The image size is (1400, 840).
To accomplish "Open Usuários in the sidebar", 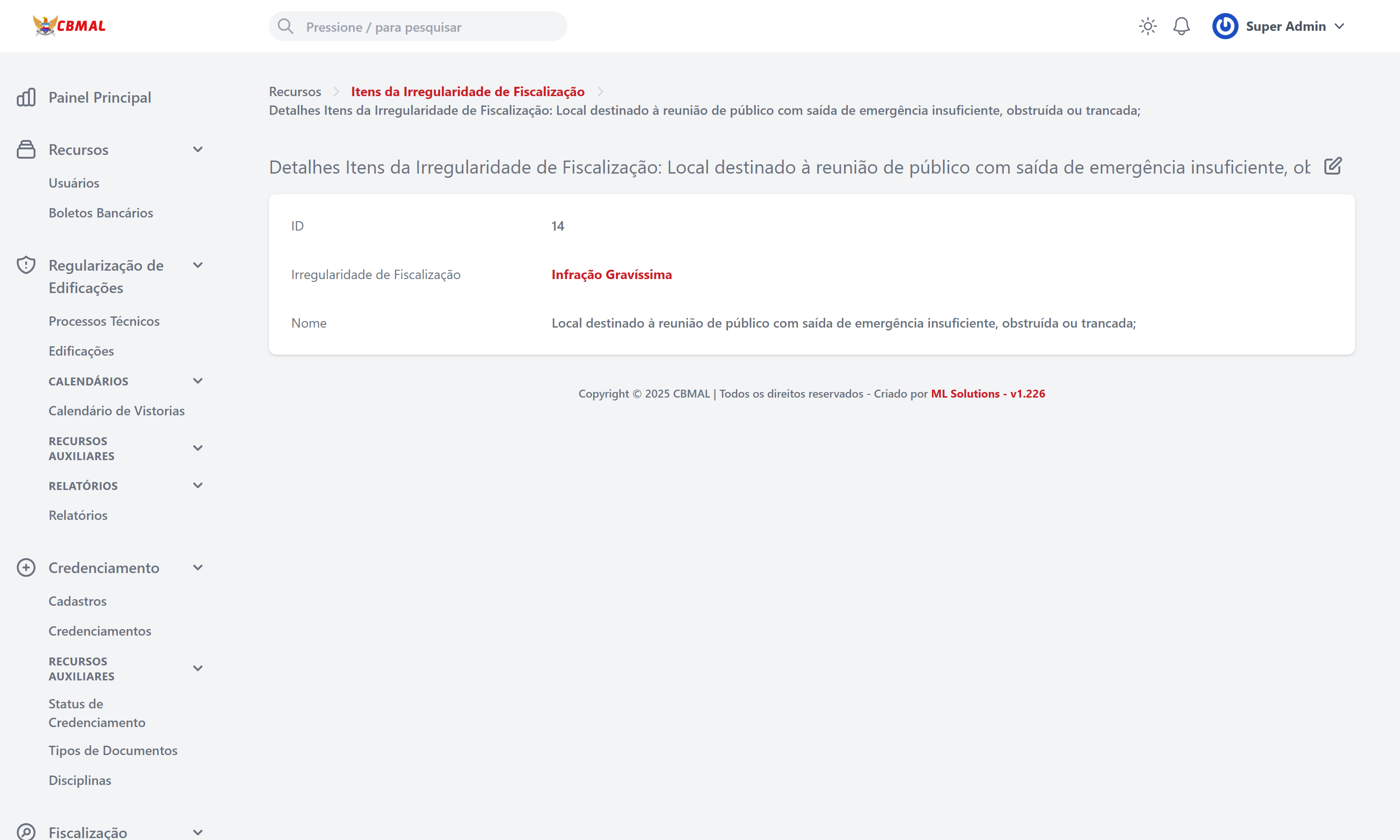I will point(74,183).
